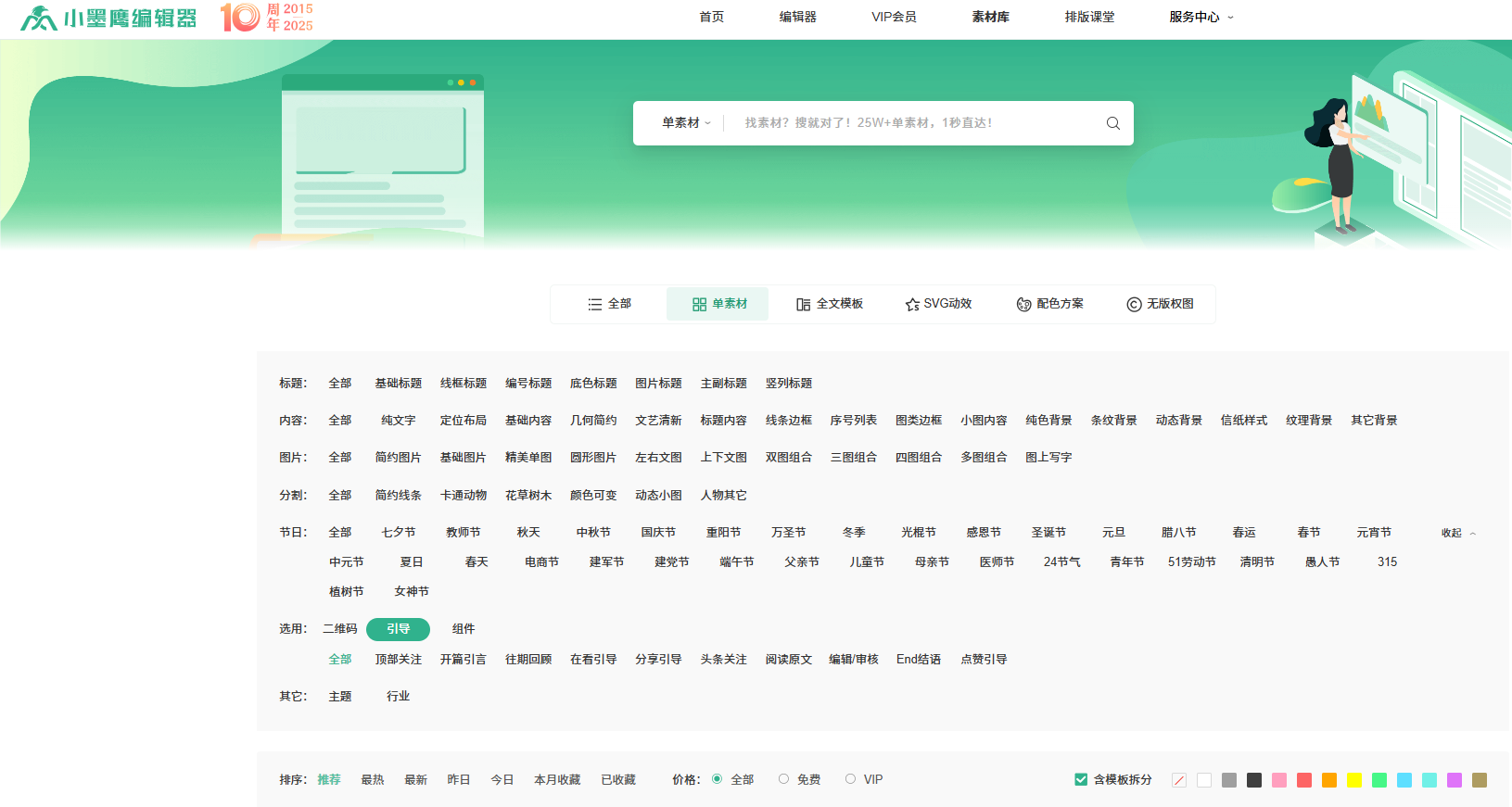1512x807 pixels.
Task: Go to the 编辑器 menu item
Action: [x=797, y=17]
